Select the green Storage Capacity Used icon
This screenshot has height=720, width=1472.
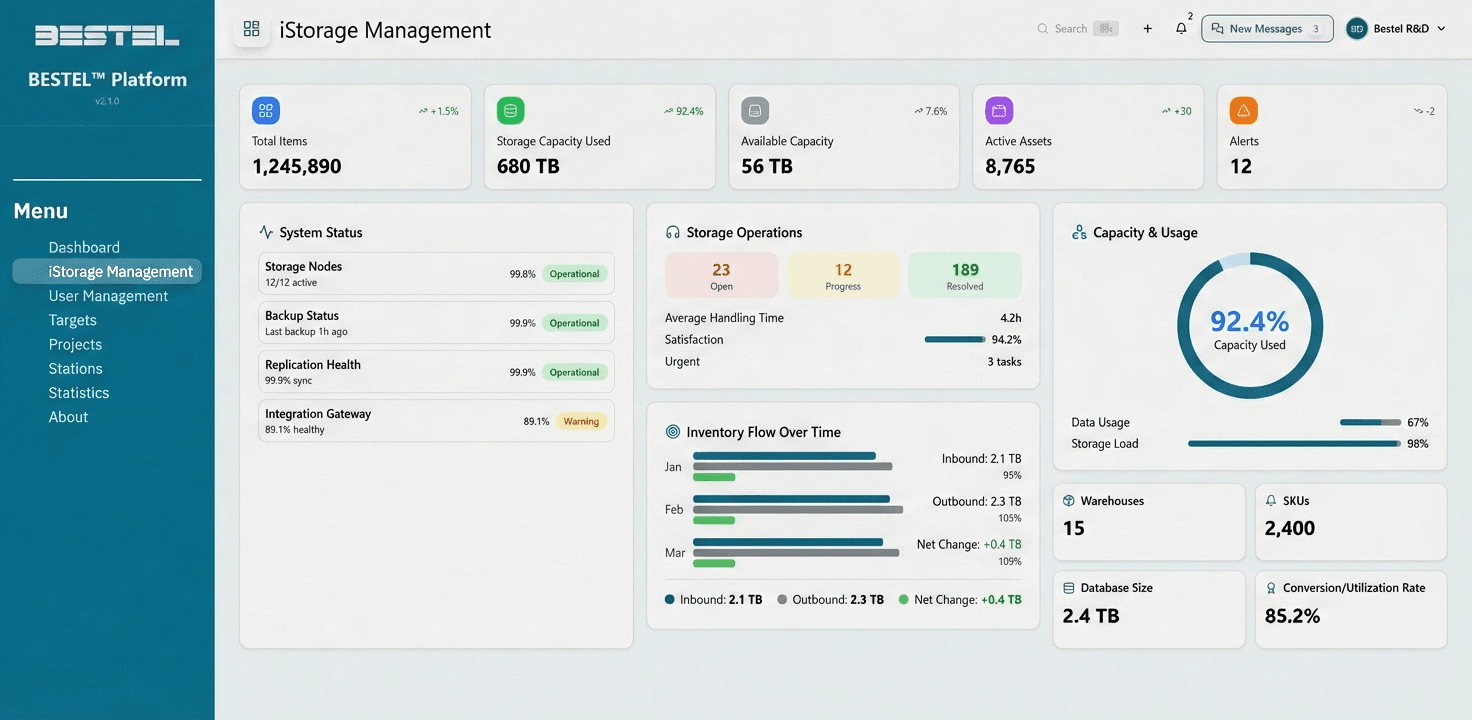tap(510, 110)
